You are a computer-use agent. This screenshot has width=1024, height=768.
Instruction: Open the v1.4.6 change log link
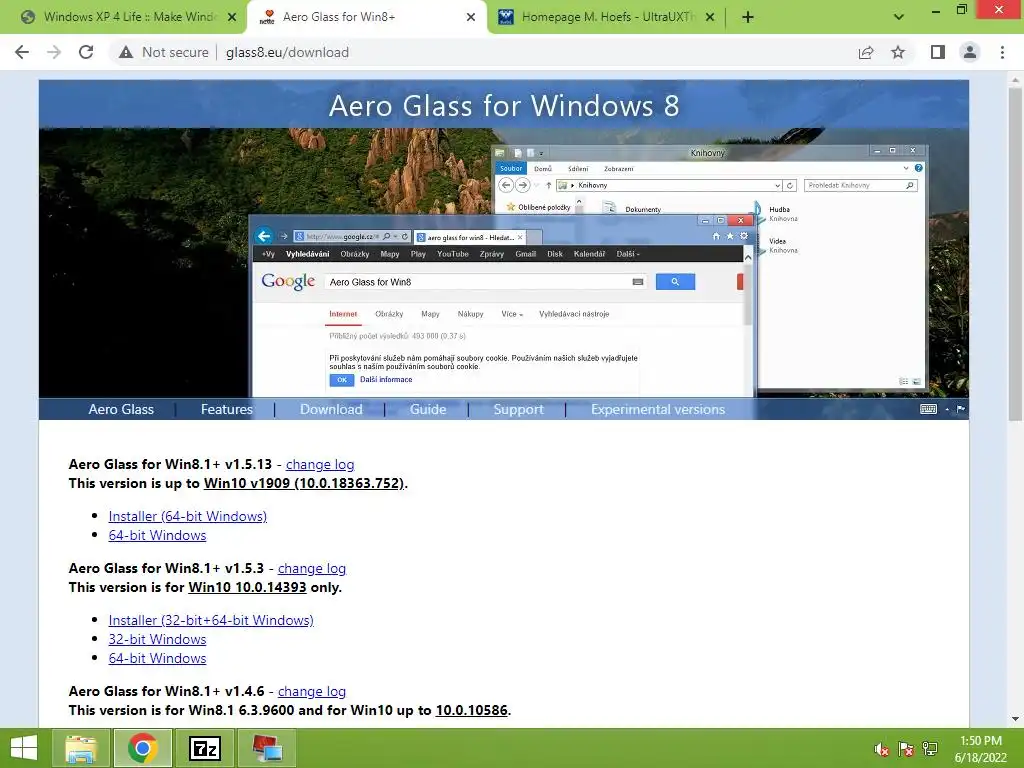(312, 691)
